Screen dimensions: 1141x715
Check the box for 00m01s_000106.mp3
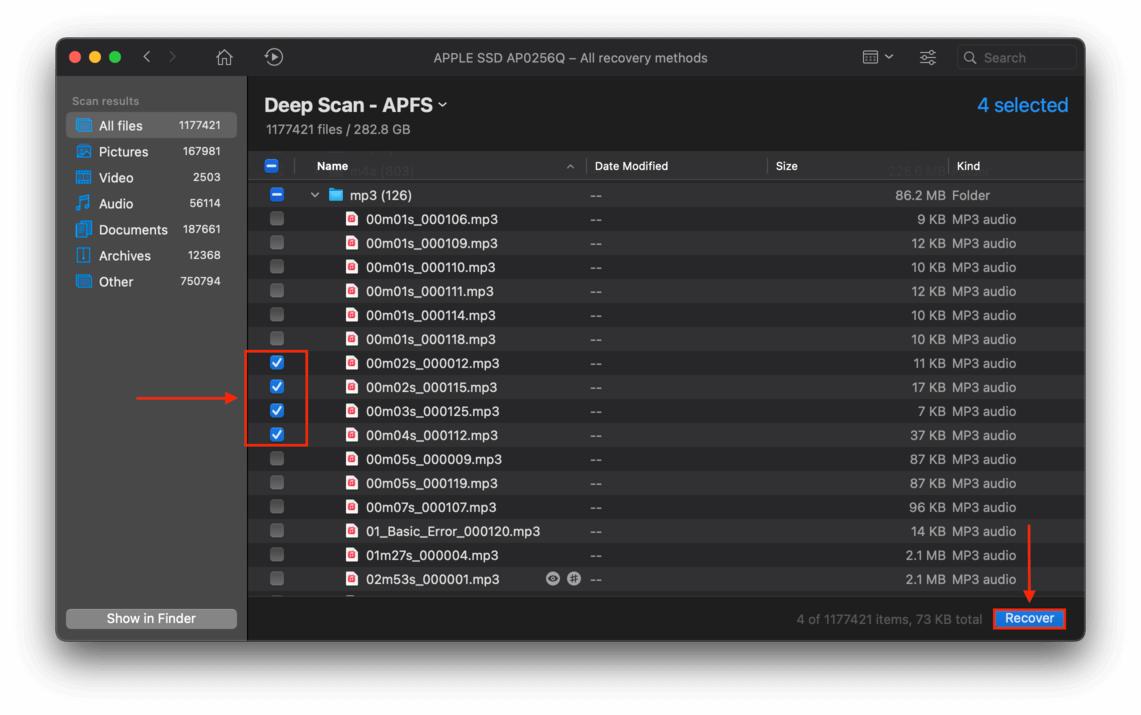point(277,218)
